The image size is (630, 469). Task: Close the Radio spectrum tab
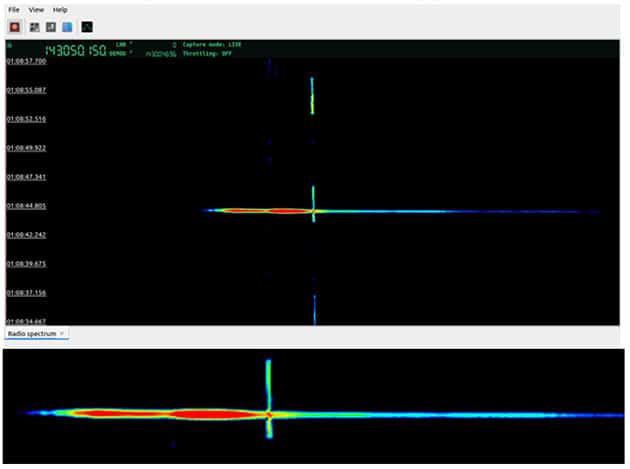tap(62, 332)
